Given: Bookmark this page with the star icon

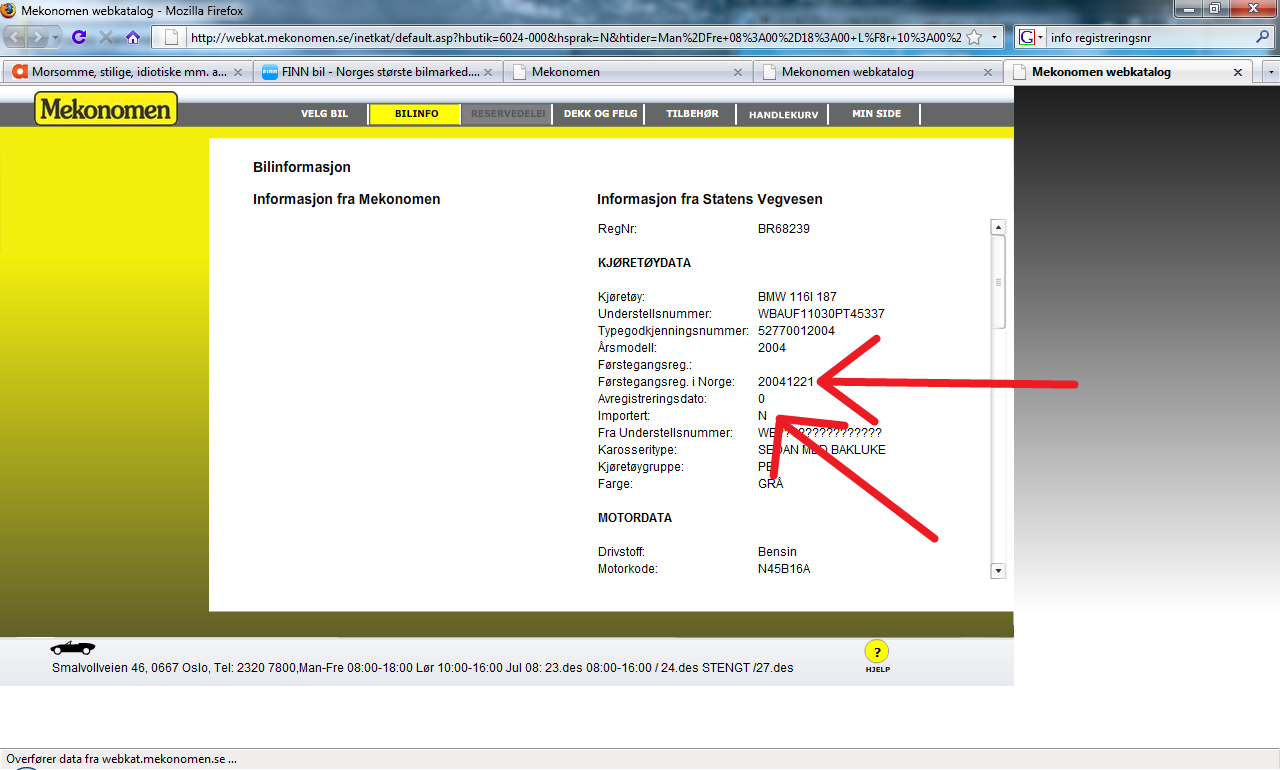Looking at the screenshot, I should (973, 38).
